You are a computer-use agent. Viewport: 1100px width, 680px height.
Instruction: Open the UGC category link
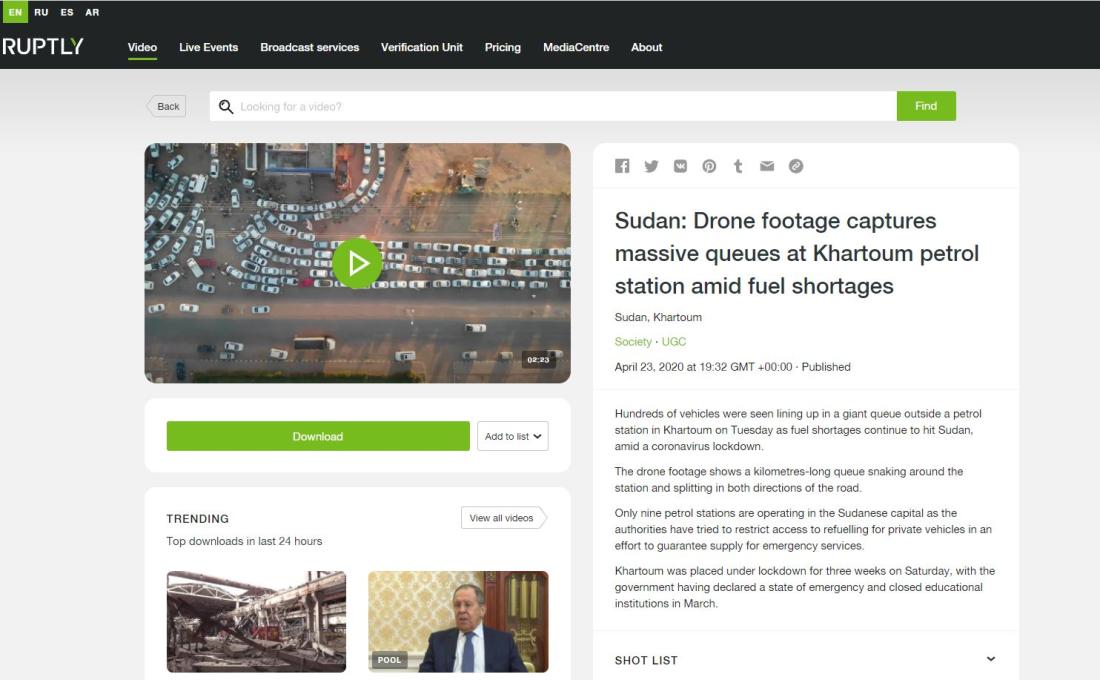(x=673, y=342)
